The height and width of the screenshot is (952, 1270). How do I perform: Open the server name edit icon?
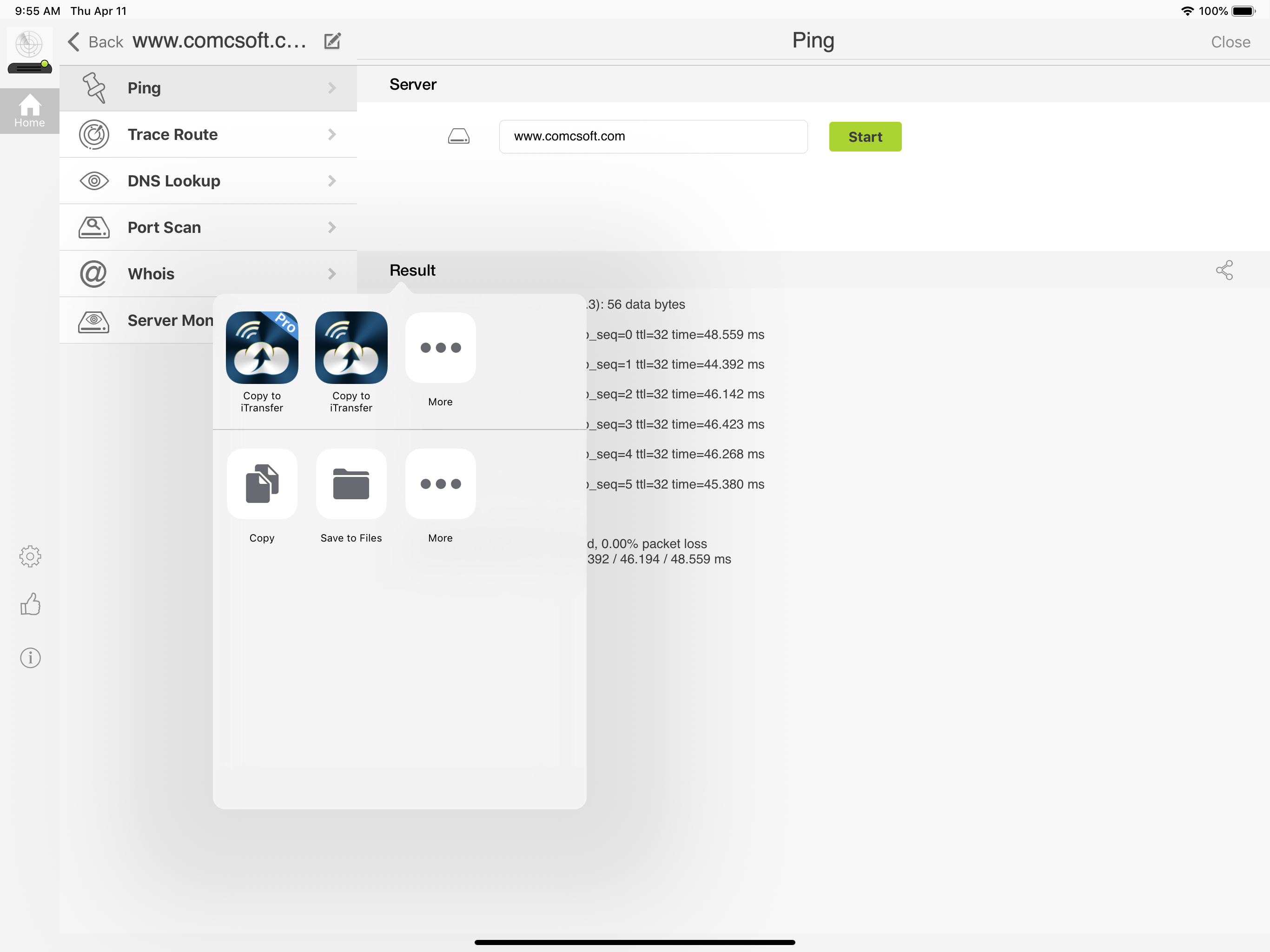coord(332,41)
